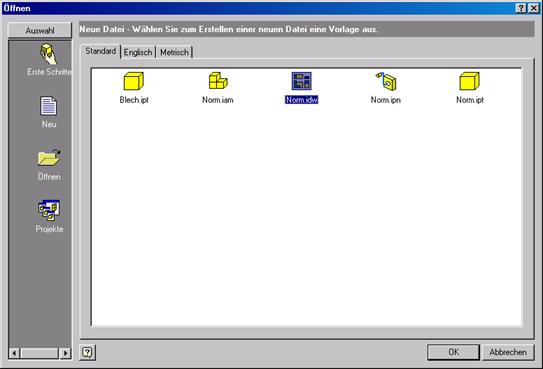
Task: Select the Norm.ipt part template icon
Action: pos(470,81)
